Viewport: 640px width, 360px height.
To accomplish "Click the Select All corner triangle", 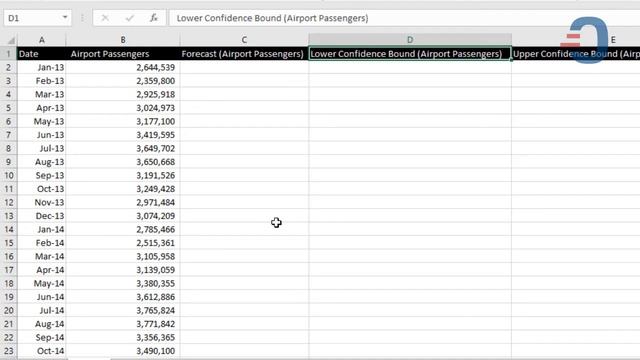I will (11, 40).
